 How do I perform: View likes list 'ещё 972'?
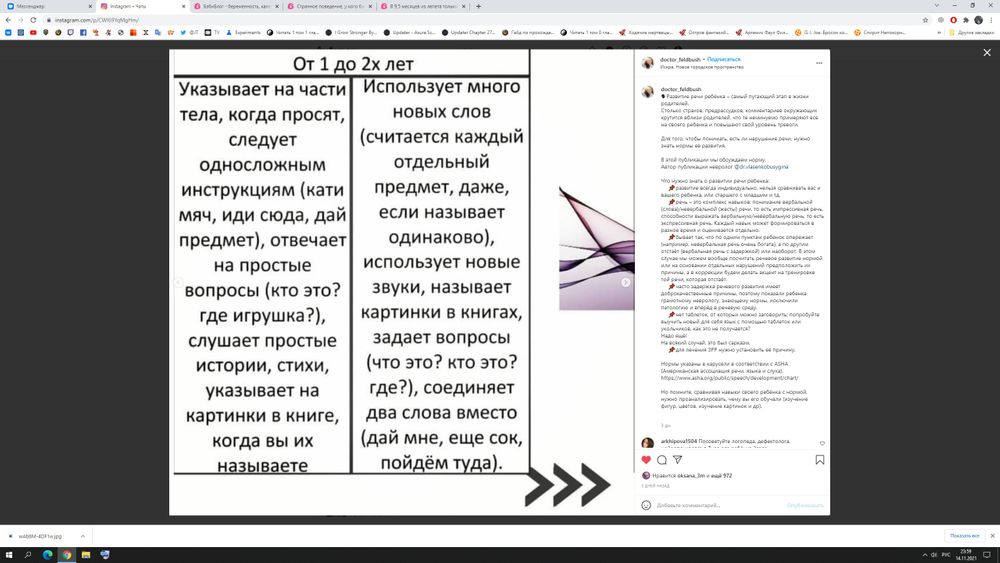coord(721,476)
